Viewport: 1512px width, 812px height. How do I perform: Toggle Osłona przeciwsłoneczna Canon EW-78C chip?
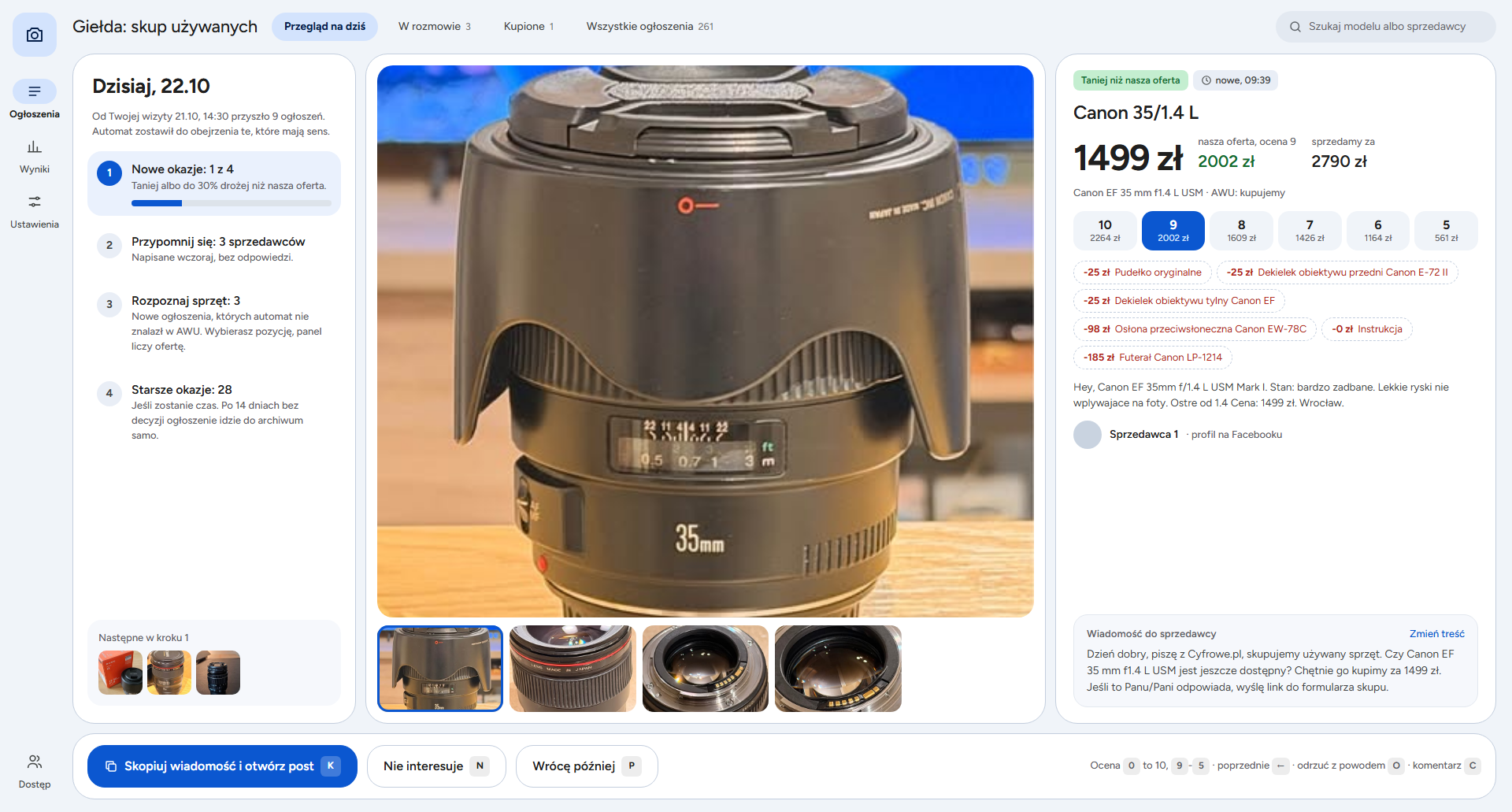[1195, 329]
